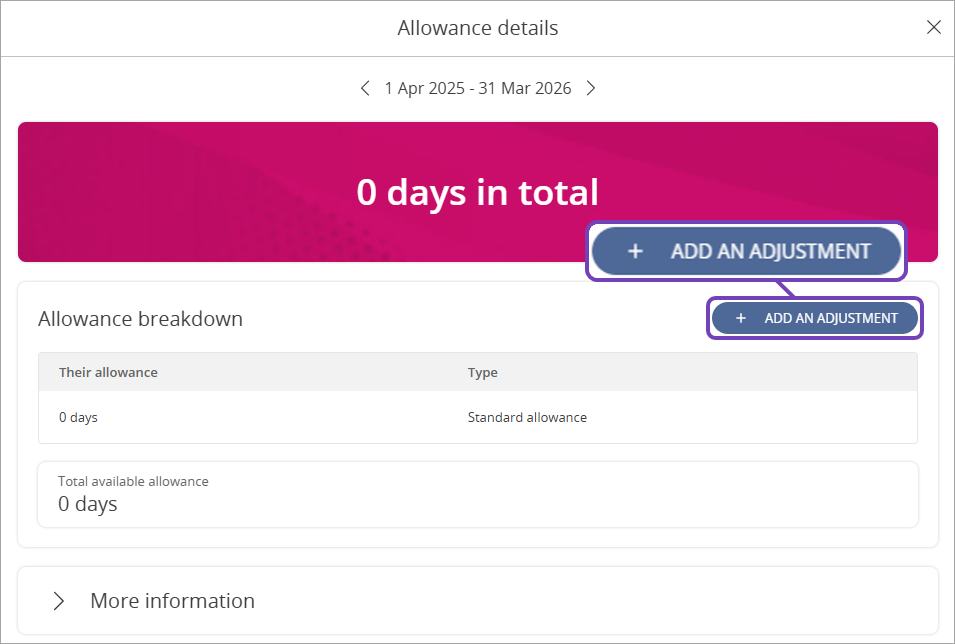
Task: Click the '0 days in total' banner text
Action: pyautogui.click(x=477, y=192)
